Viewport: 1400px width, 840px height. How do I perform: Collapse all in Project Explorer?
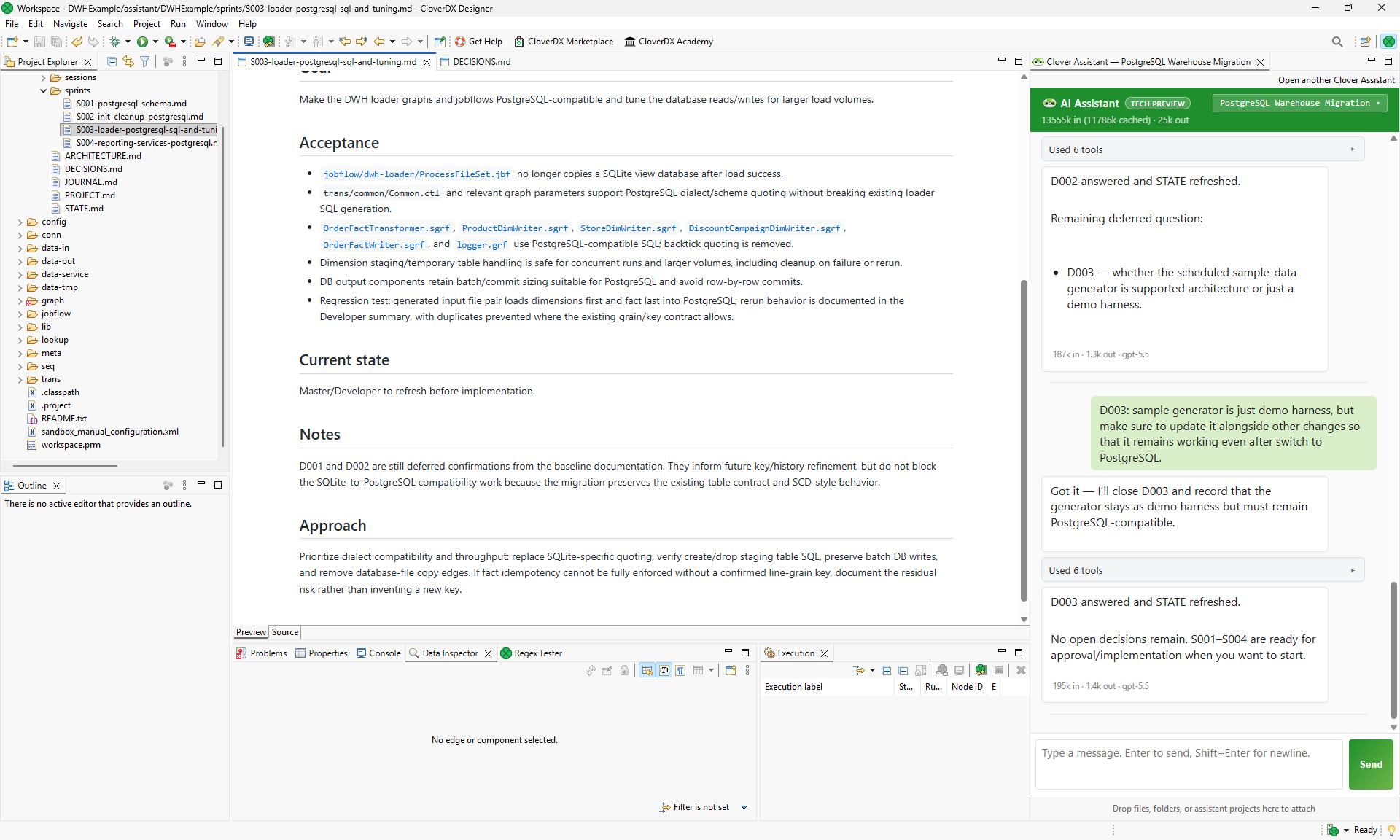tap(112, 62)
